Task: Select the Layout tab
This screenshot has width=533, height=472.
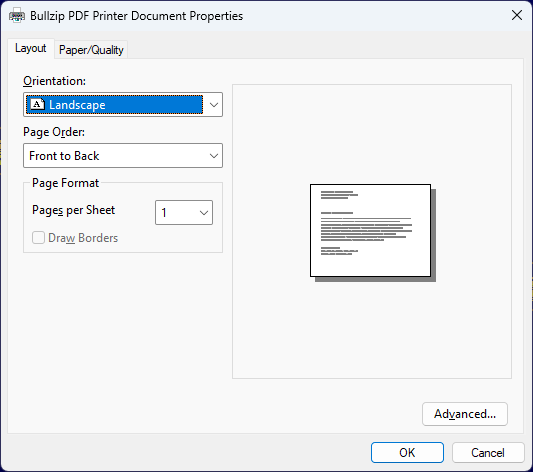Action: click(x=31, y=48)
